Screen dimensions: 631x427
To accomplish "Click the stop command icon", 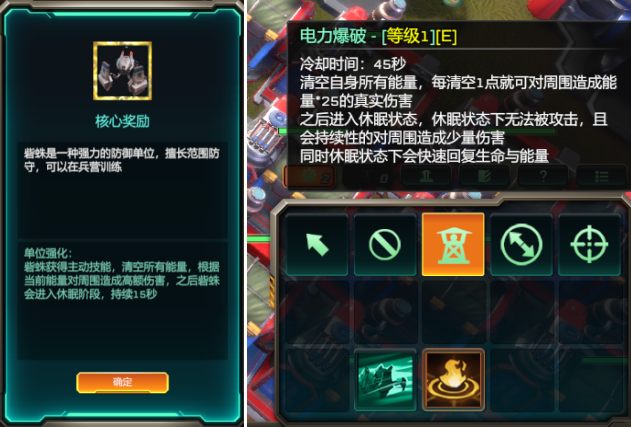I will coord(385,244).
